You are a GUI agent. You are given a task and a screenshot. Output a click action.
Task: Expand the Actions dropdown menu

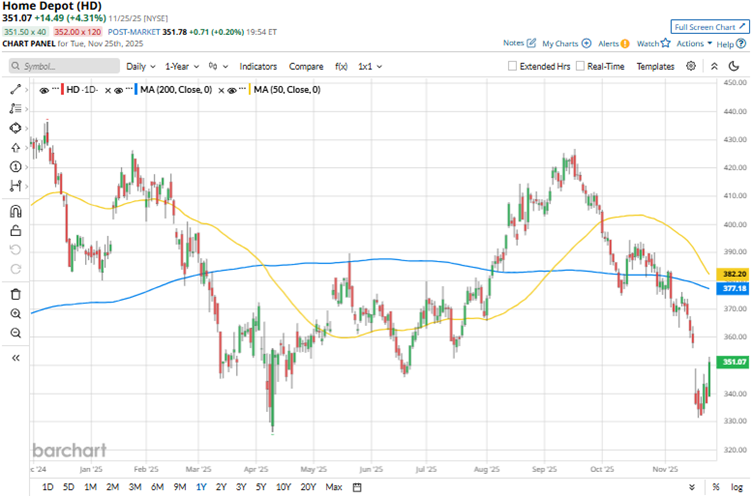[x=694, y=44]
